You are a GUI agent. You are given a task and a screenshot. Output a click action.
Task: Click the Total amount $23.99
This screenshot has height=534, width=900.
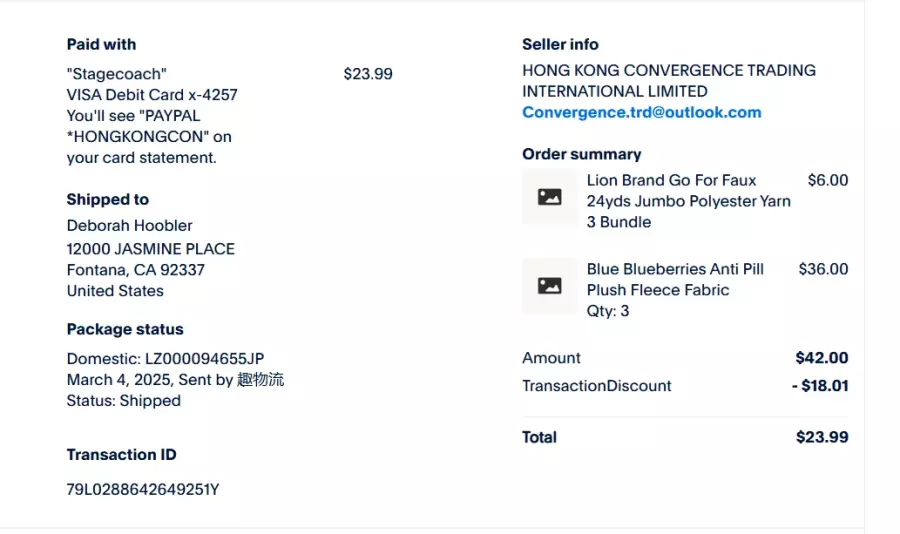(x=822, y=437)
